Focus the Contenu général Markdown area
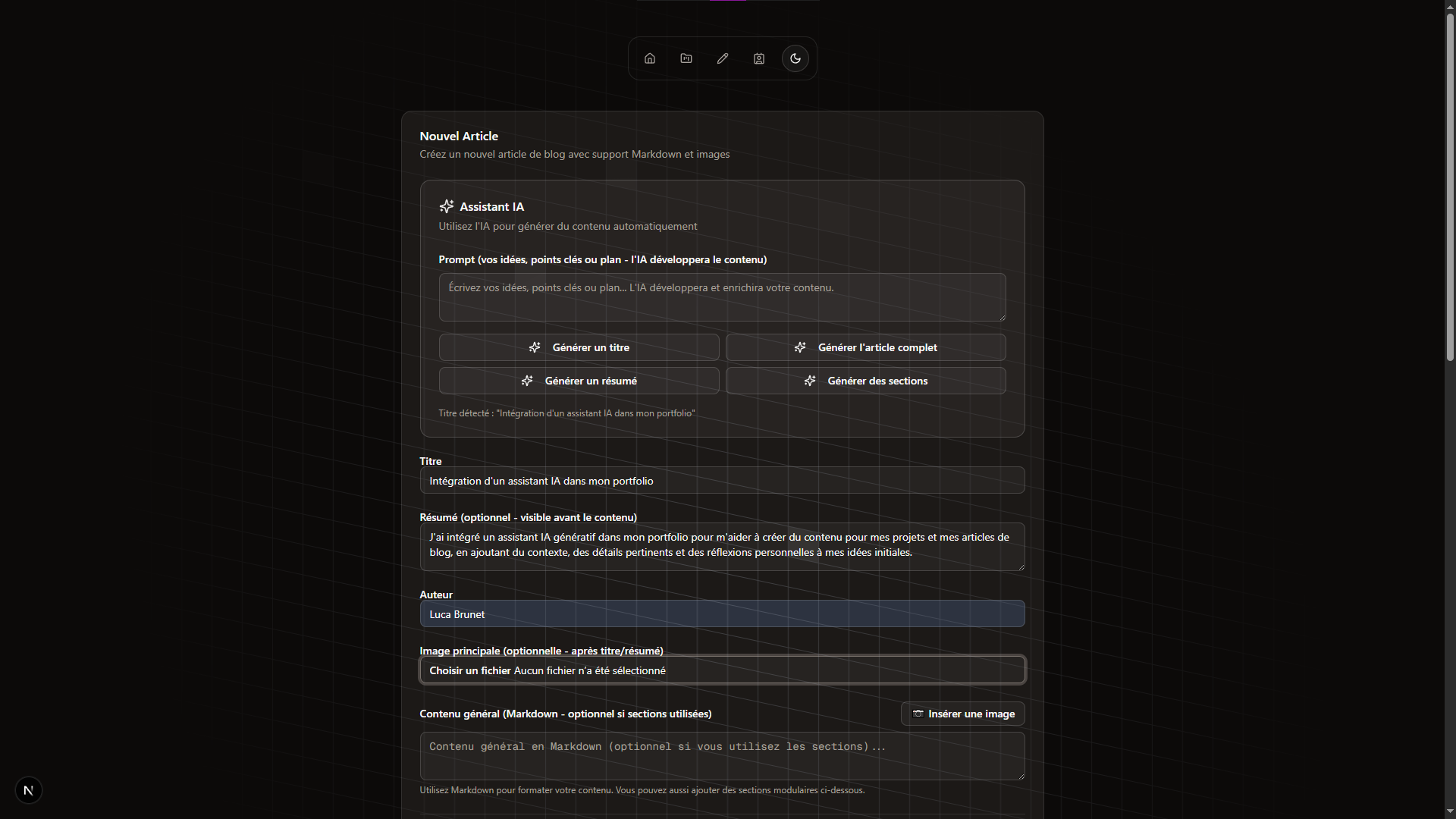 721,755
